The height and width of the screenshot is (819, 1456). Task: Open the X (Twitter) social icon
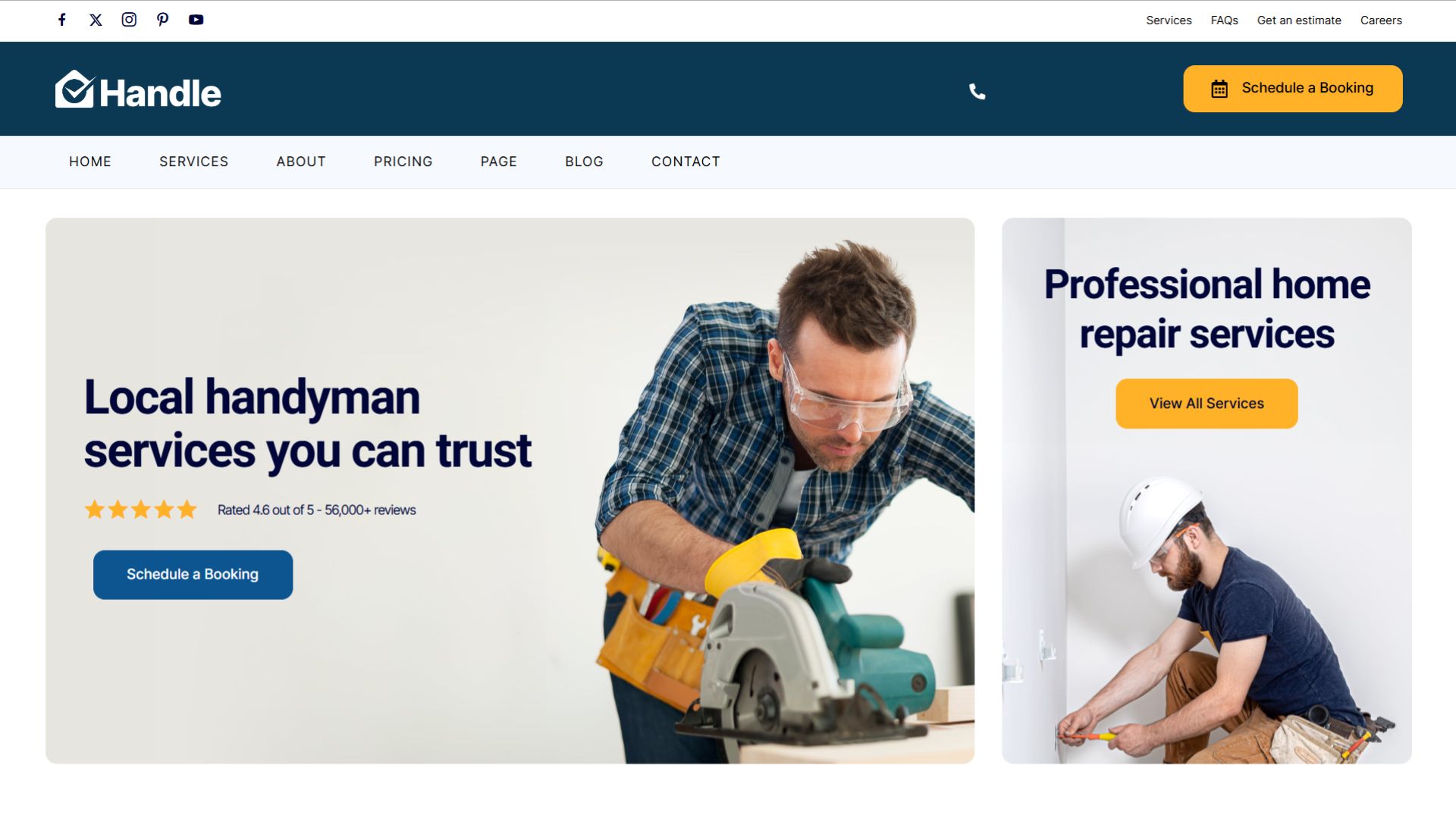[x=96, y=20]
